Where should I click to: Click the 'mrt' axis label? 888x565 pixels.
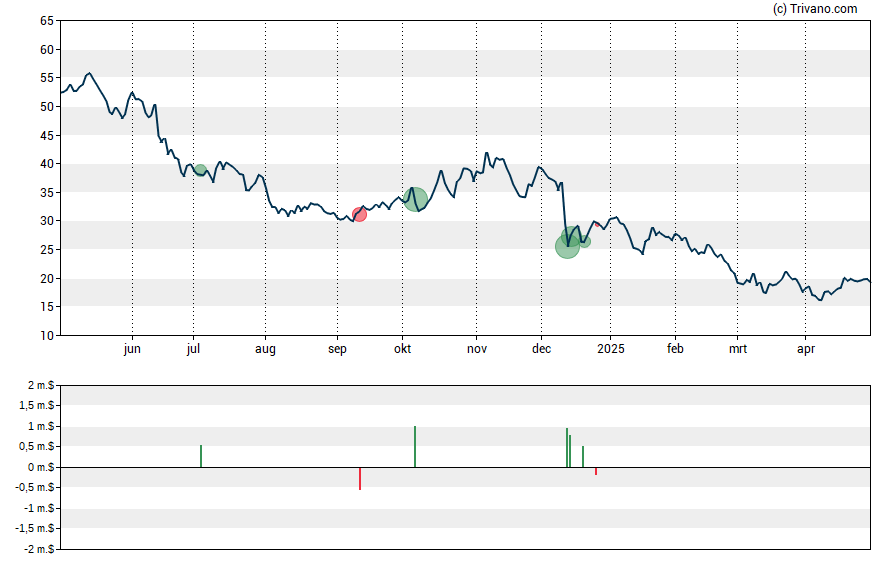pyautogui.click(x=737, y=349)
